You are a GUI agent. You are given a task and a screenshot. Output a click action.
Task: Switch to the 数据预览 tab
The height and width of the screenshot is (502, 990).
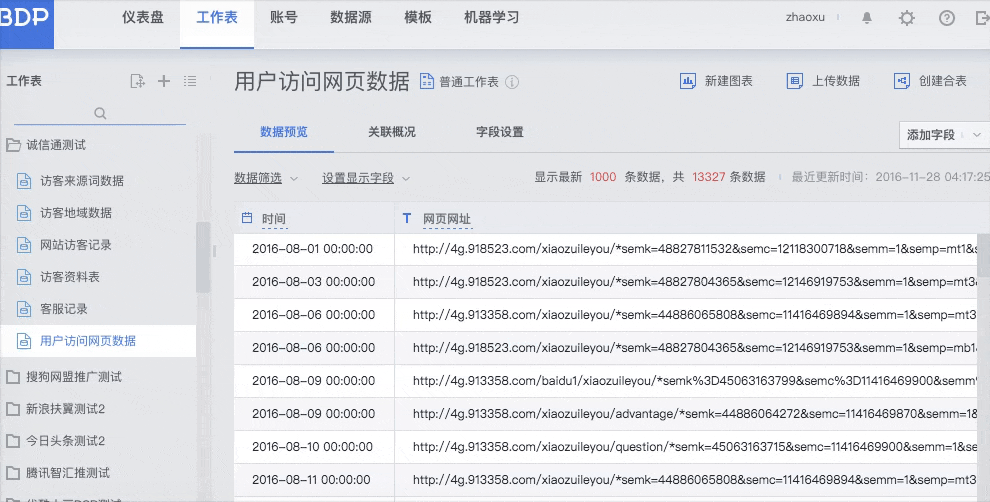[283, 132]
